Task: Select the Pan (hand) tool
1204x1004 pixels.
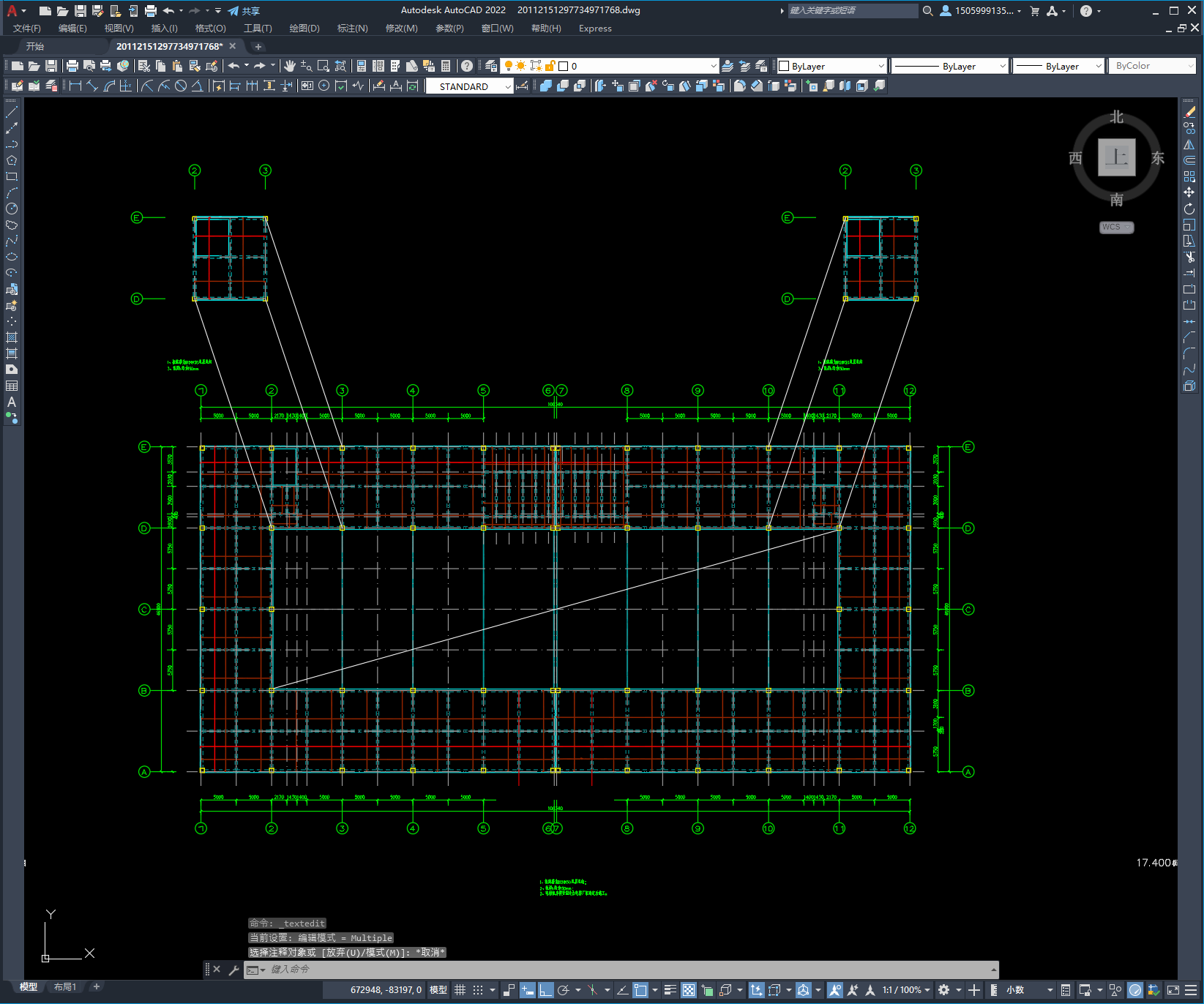Action: point(290,66)
